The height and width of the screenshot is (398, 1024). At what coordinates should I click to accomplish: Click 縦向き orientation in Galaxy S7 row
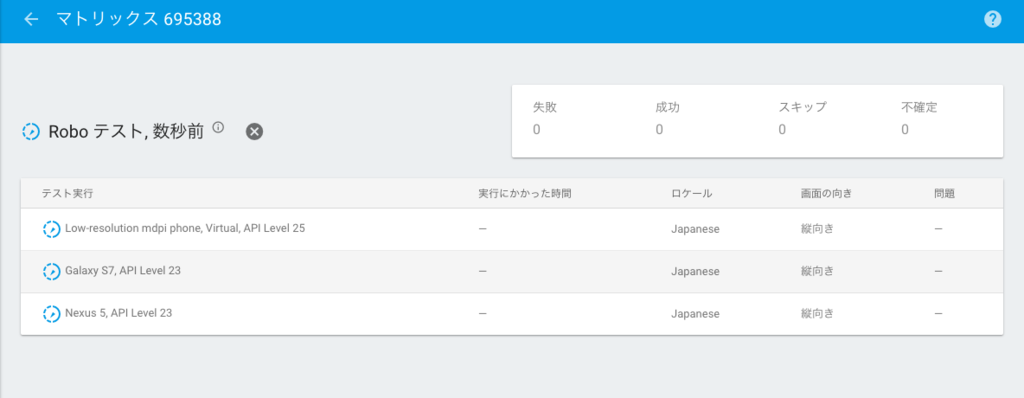point(818,271)
